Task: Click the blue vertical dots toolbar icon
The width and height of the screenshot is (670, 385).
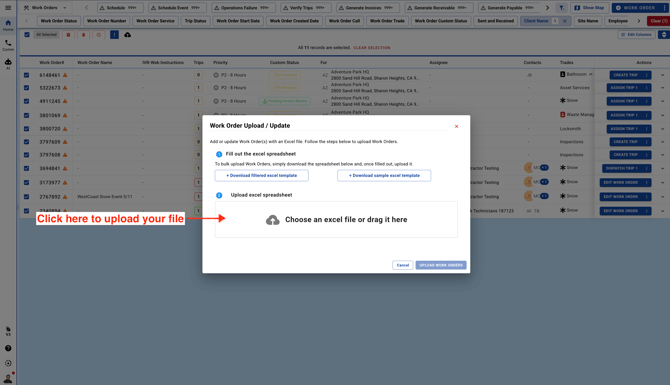Action: (x=114, y=35)
